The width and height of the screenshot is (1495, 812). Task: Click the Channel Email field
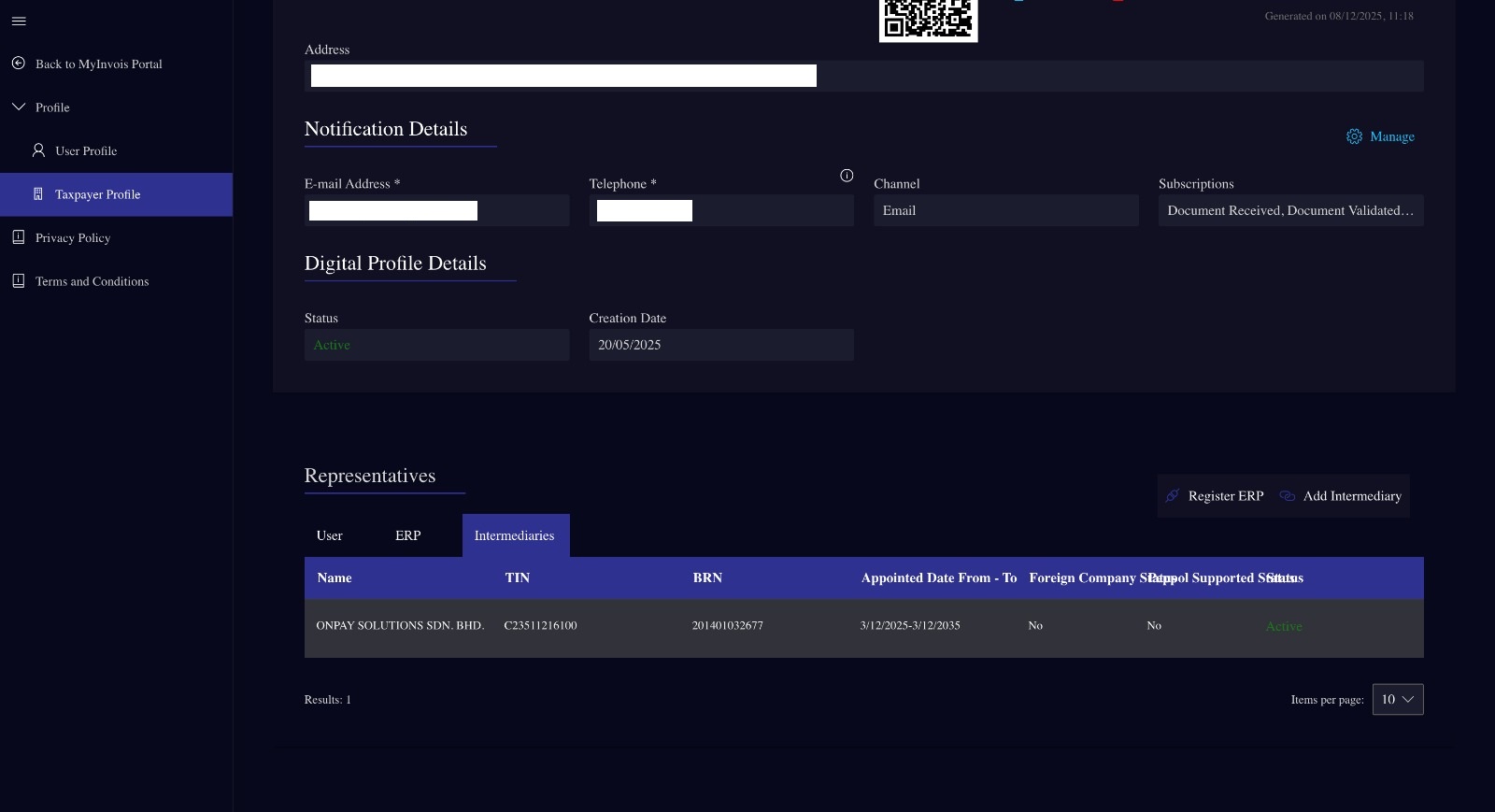[1005, 210]
